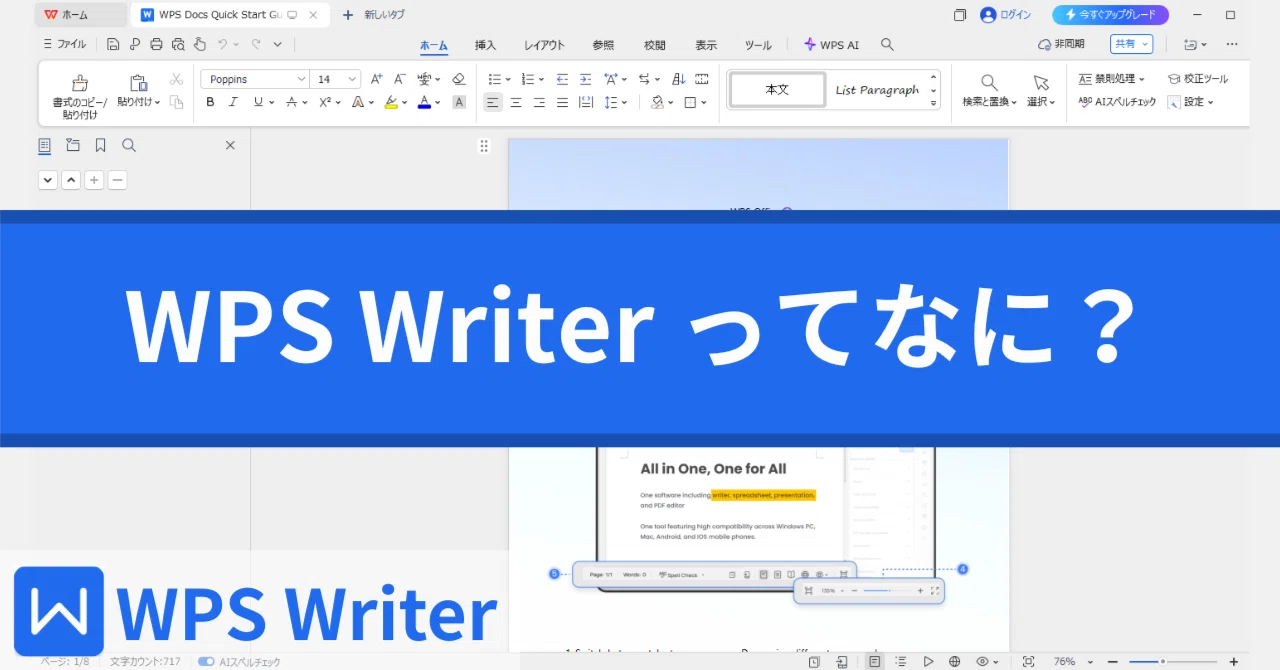Click the outline view icon in status bar
Image resolution: width=1280 pixels, height=670 pixels.
tap(901, 662)
